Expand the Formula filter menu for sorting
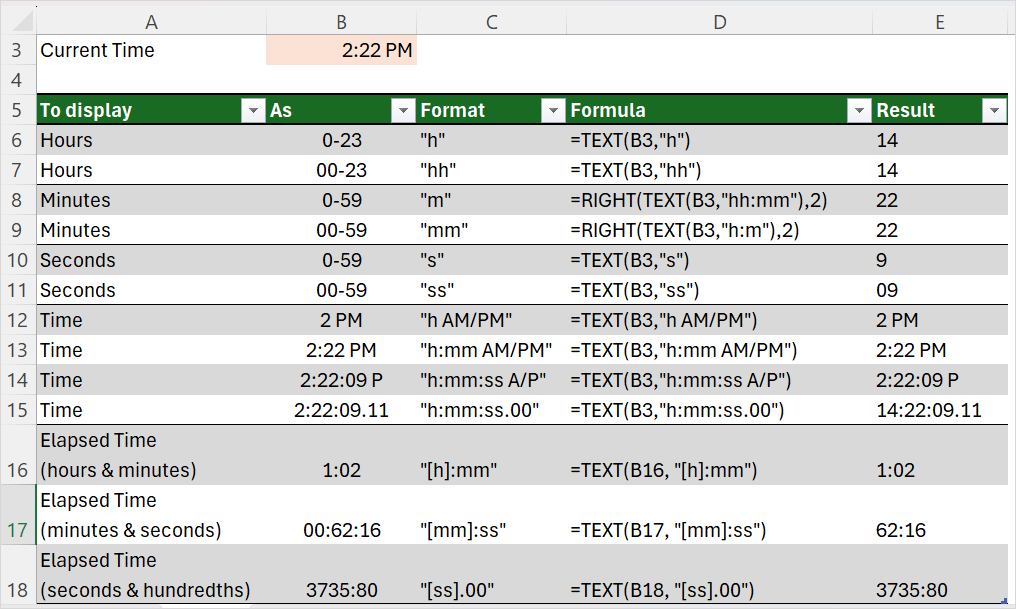Image resolution: width=1016 pixels, height=609 pixels. point(858,110)
